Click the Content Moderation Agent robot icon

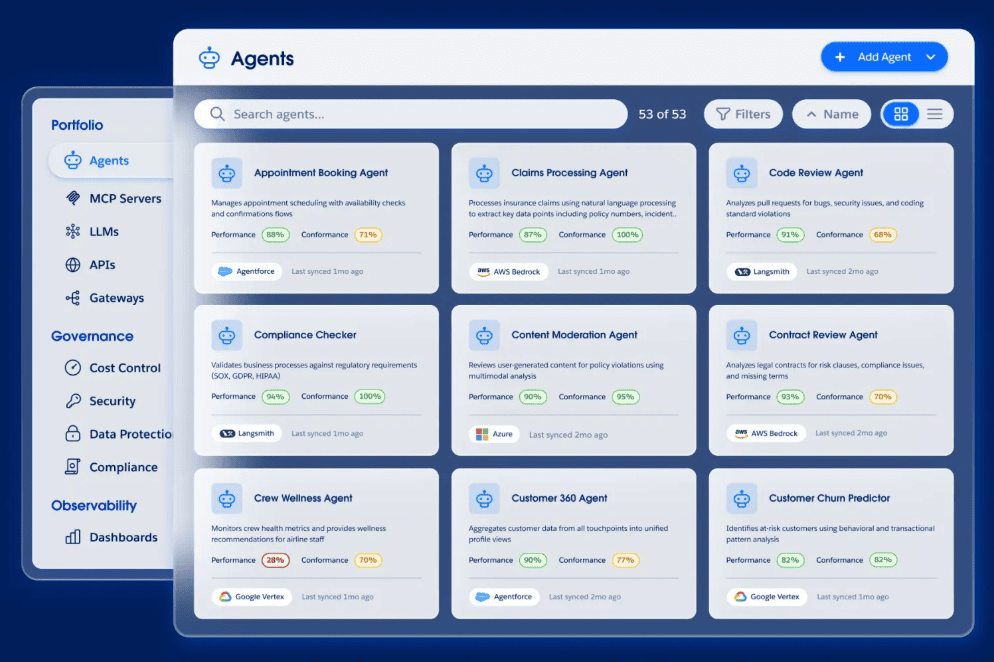coord(484,335)
